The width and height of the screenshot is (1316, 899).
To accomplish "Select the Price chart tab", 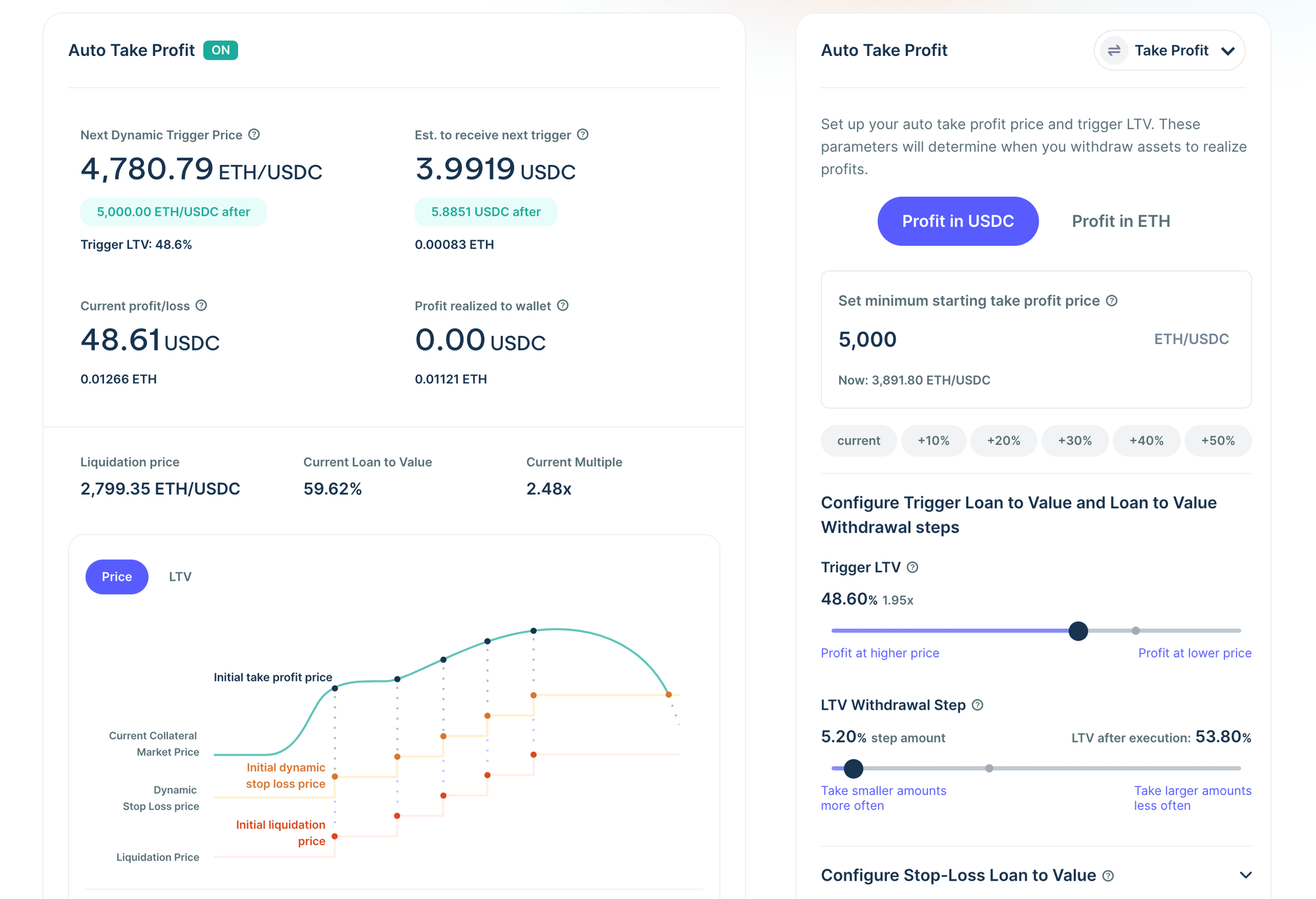I will tap(116, 577).
